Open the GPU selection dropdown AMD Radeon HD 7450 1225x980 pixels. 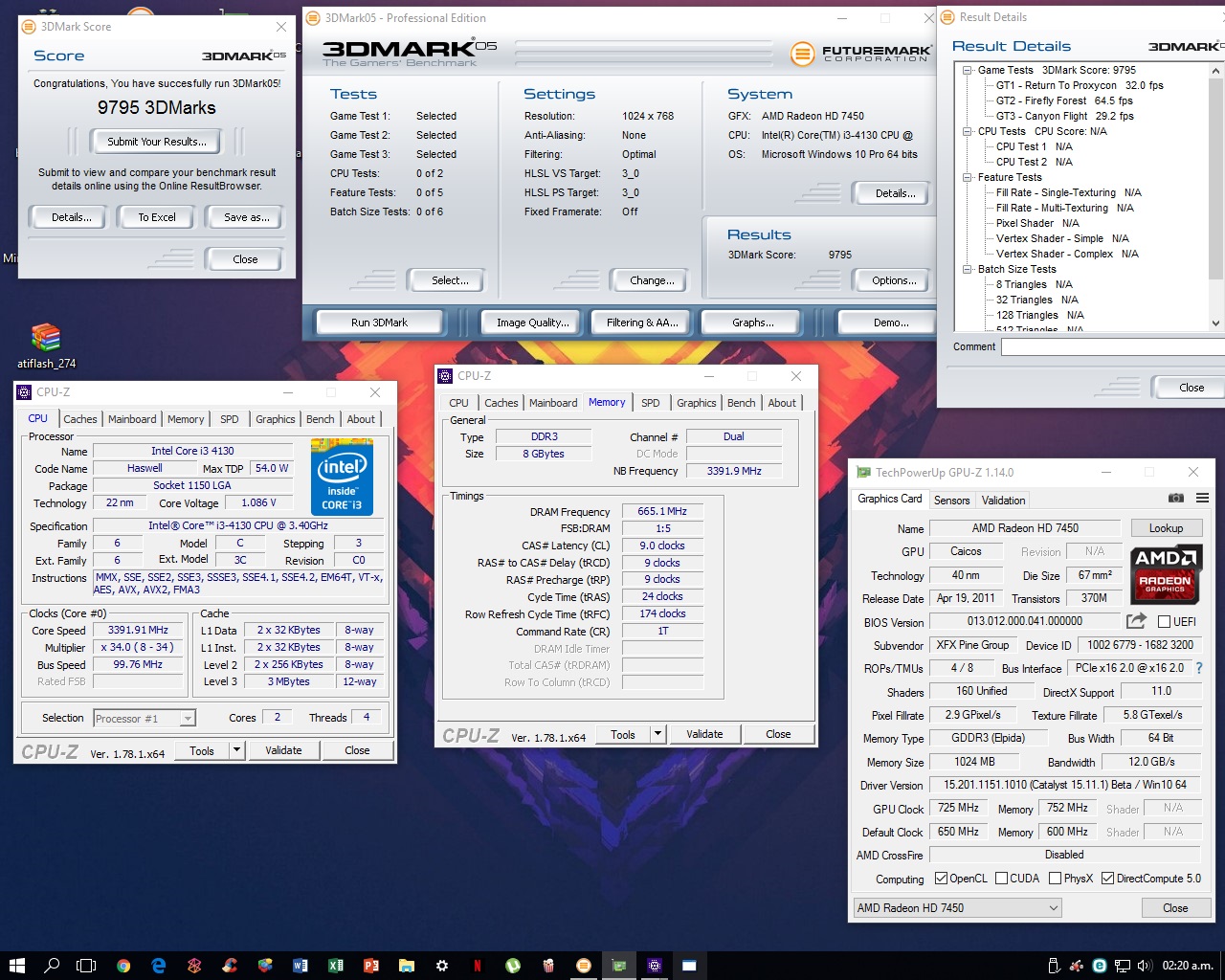pyautogui.click(x=958, y=907)
